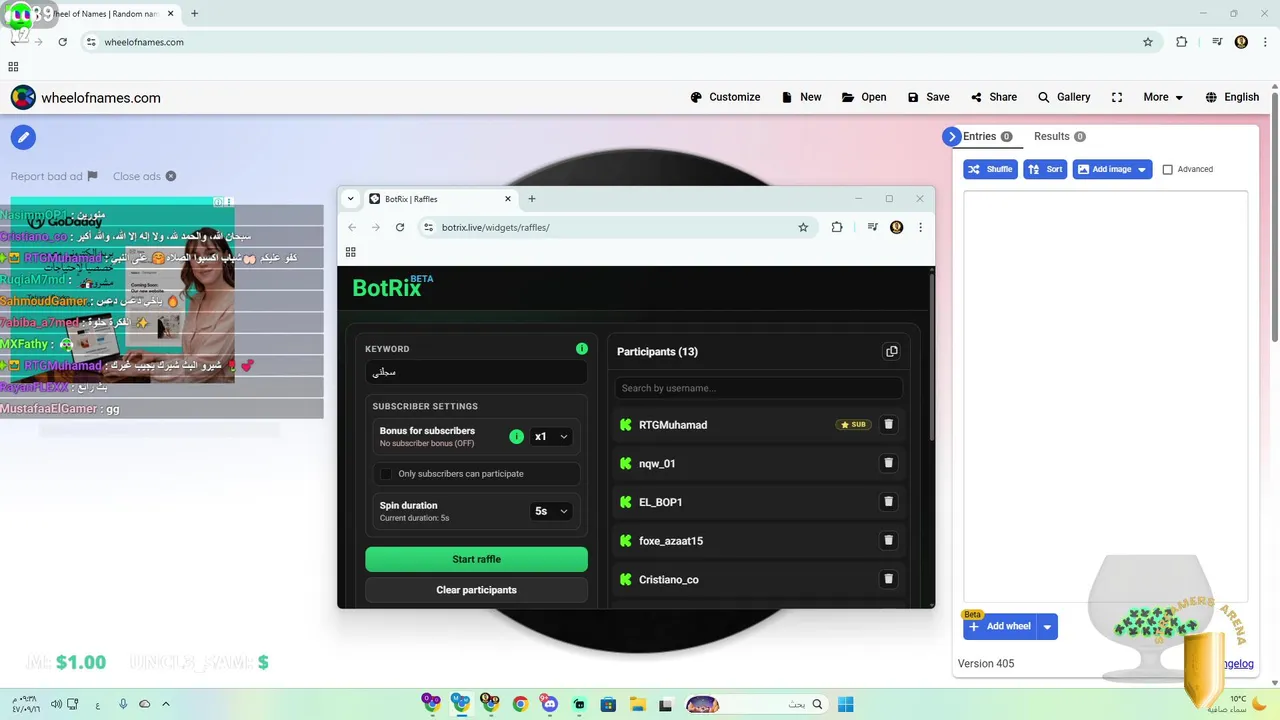Viewport: 1280px width, 720px height.
Task: Open the Gallery in wheel toolbar
Action: [x=1064, y=97]
